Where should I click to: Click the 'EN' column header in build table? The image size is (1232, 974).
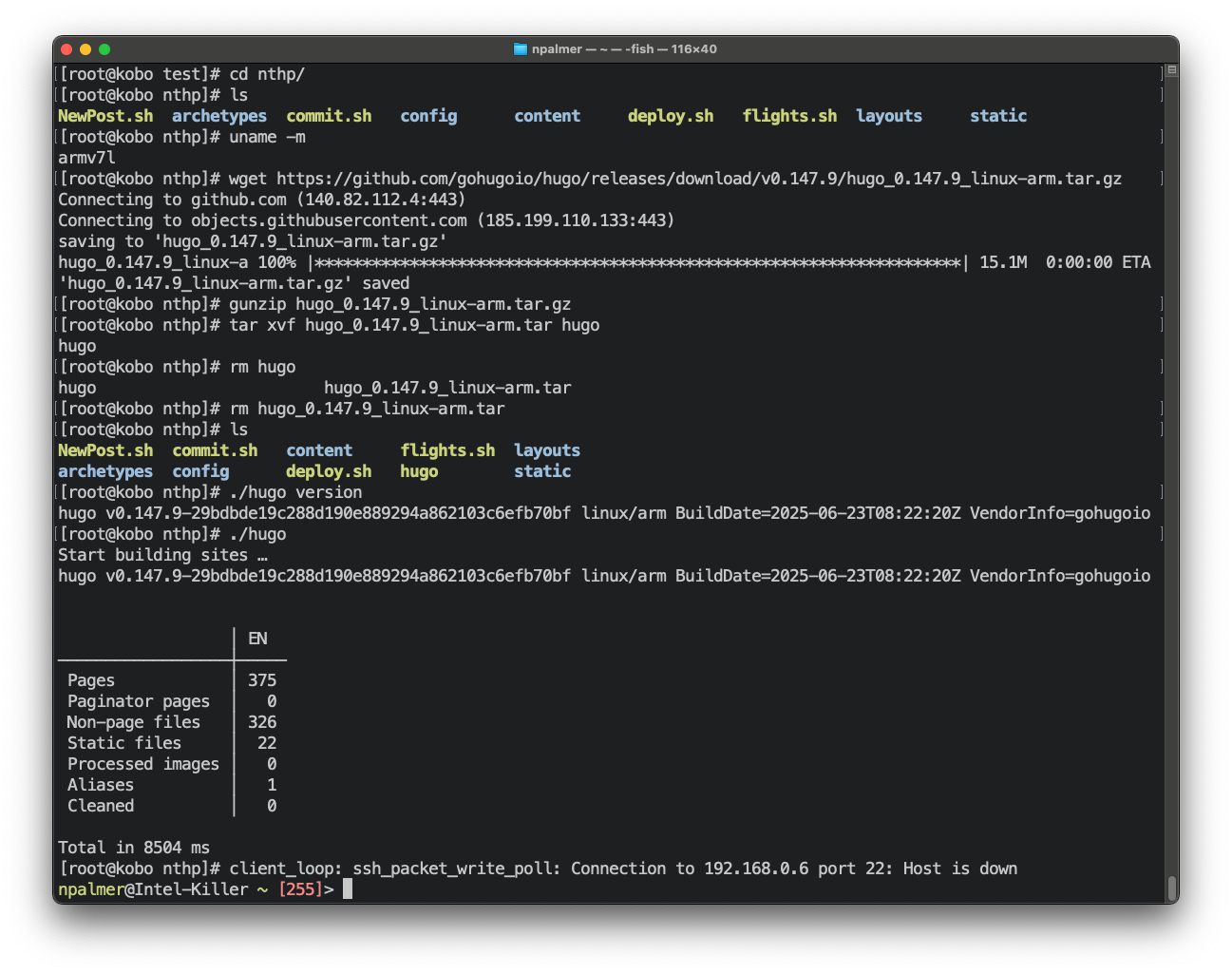(x=257, y=639)
